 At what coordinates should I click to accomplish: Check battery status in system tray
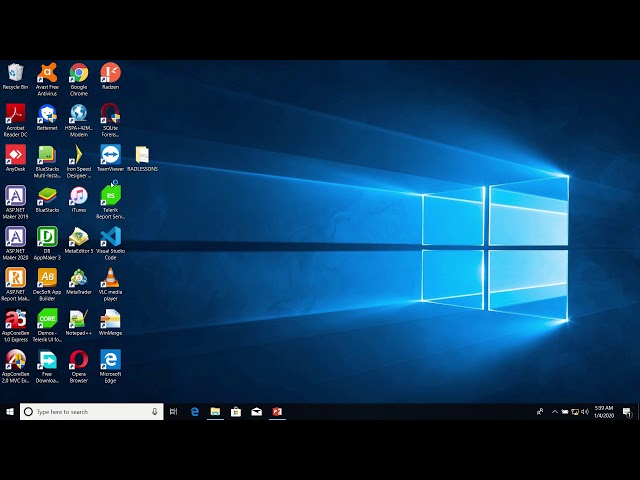pyautogui.click(x=565, y=411)
